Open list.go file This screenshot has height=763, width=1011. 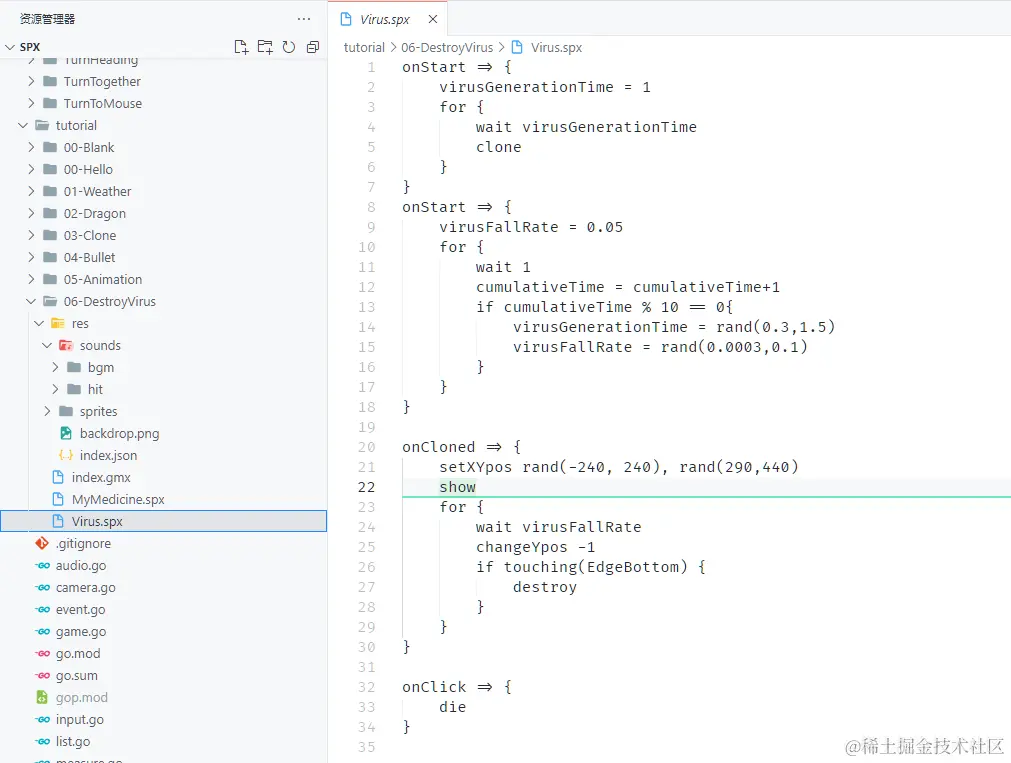click(x=73, y=741)
